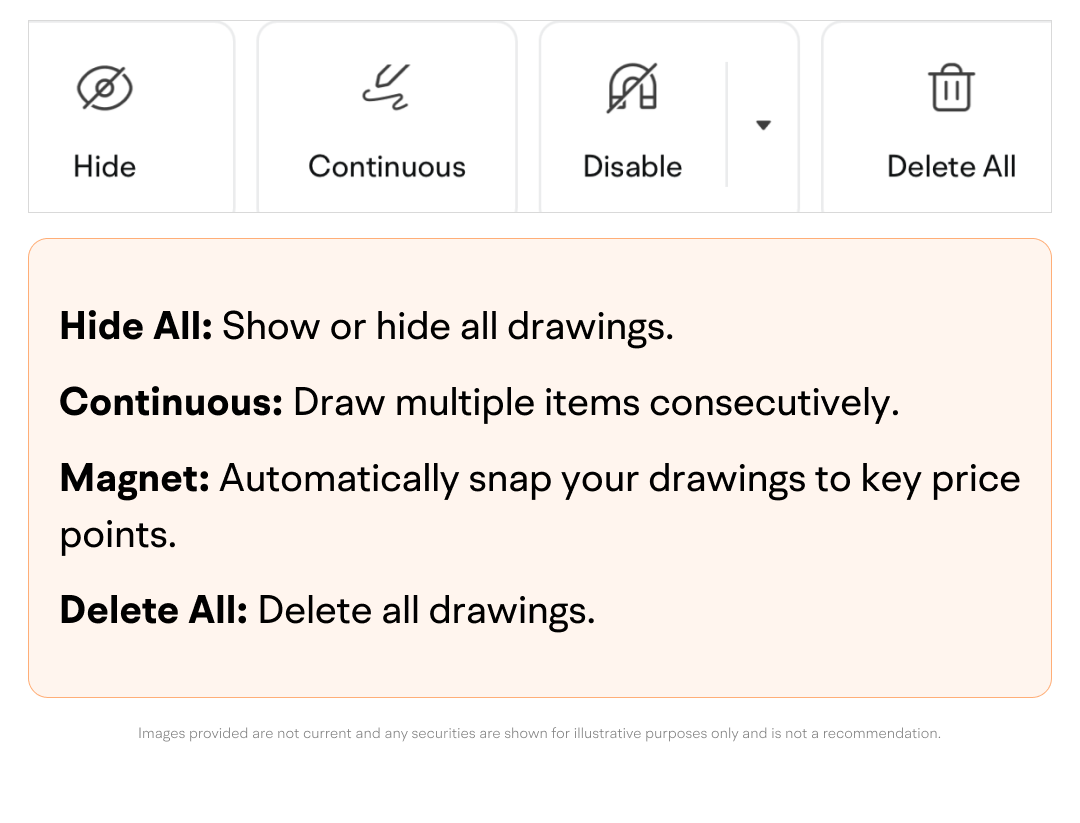Click the "Hide" label in the toolbar
The width and height of the screenshot is (1080, 823).
(105, 167)
